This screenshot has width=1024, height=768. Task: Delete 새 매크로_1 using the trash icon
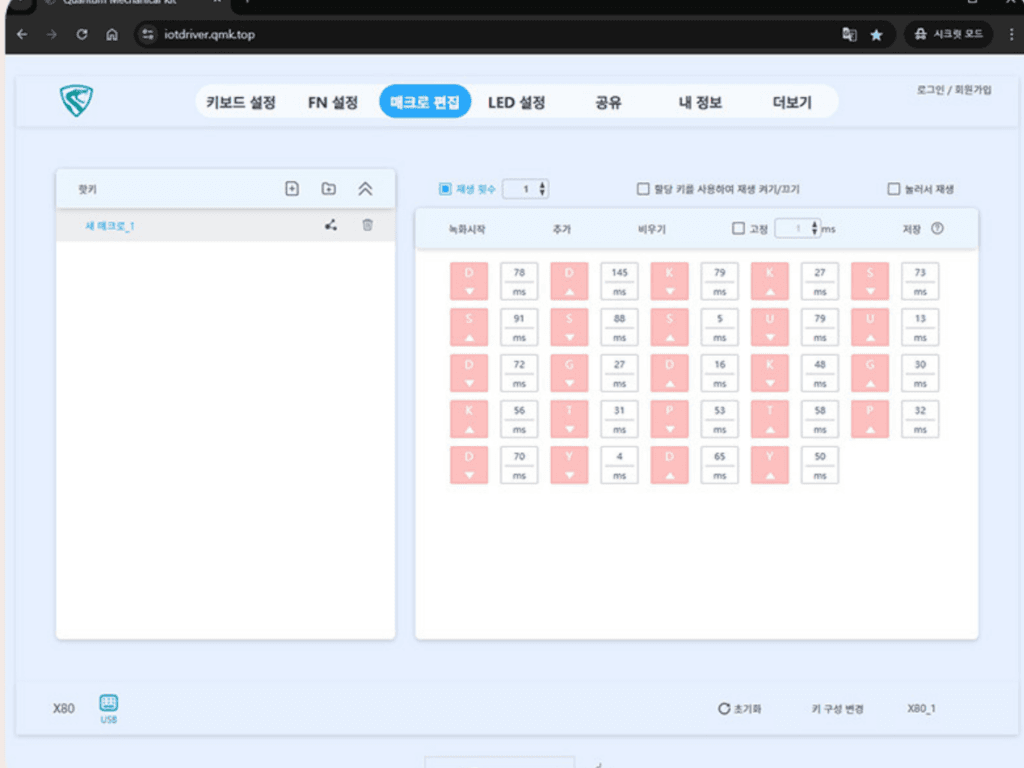click(367, 225)
